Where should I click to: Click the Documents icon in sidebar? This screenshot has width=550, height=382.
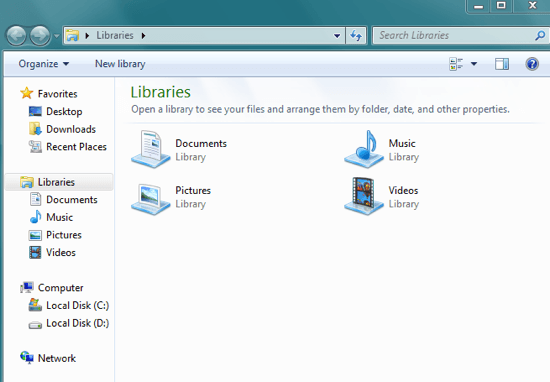(35, 199)
